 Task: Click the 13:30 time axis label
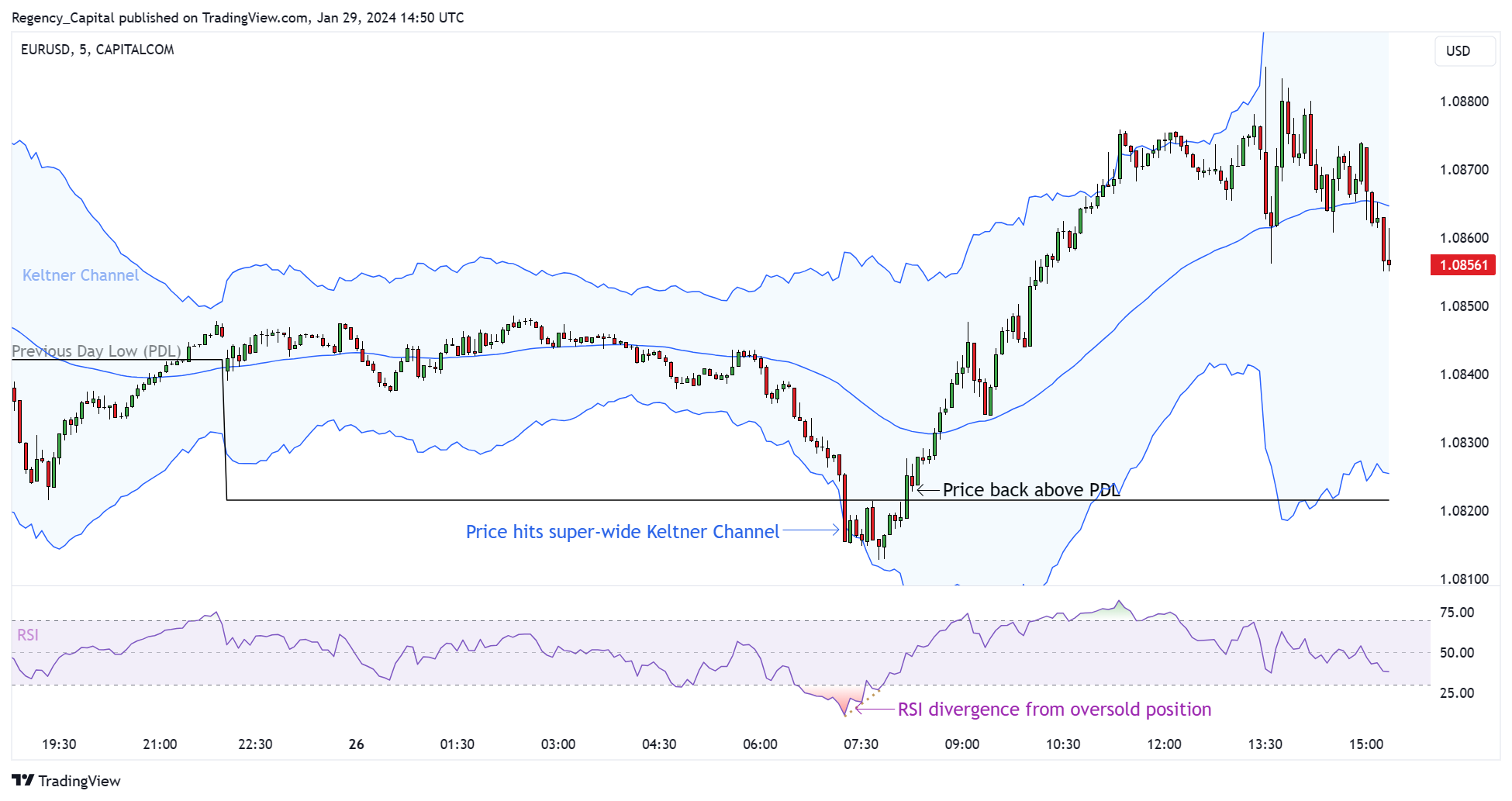[x=1265, y=744]
